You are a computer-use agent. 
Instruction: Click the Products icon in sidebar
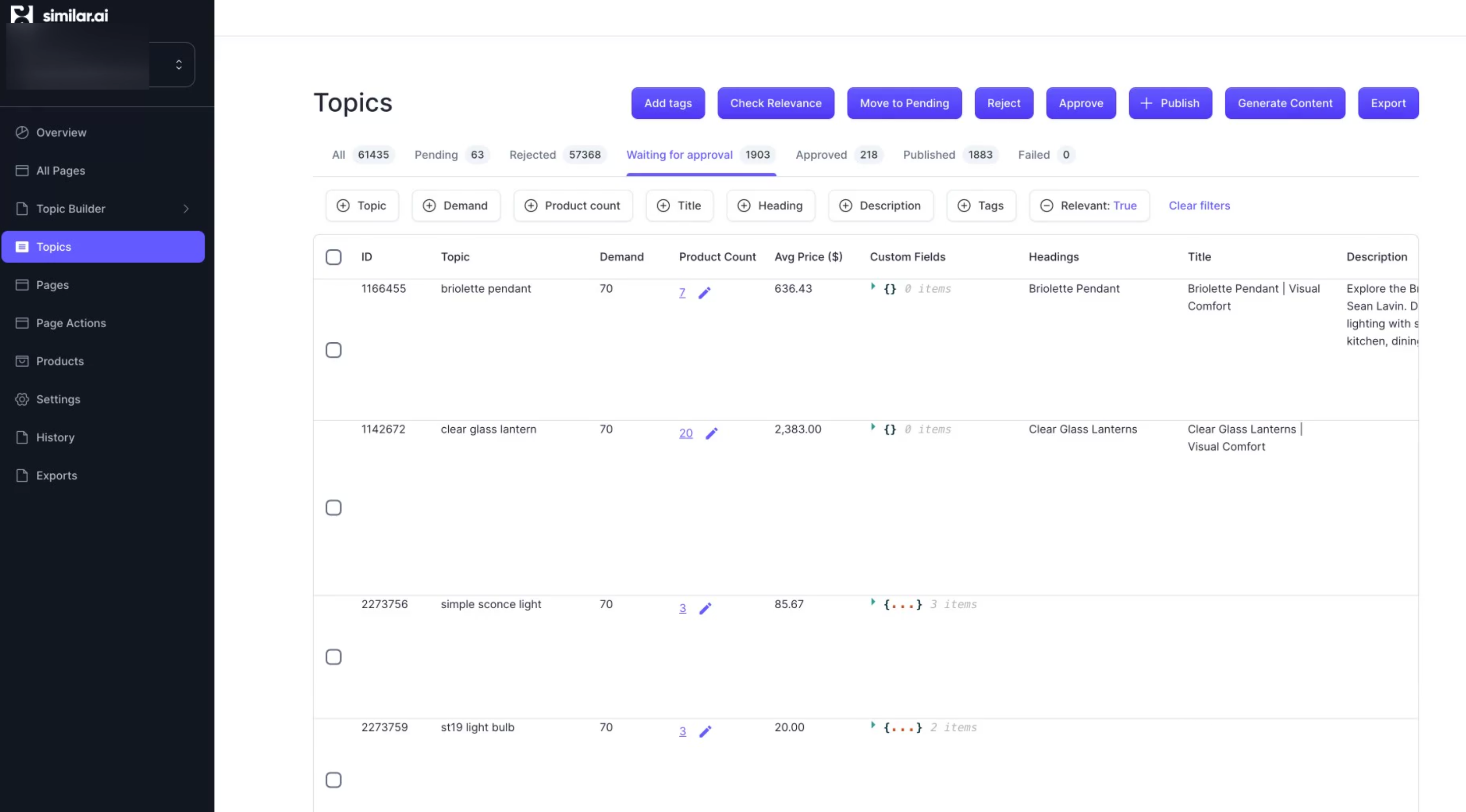coord(22,361)
